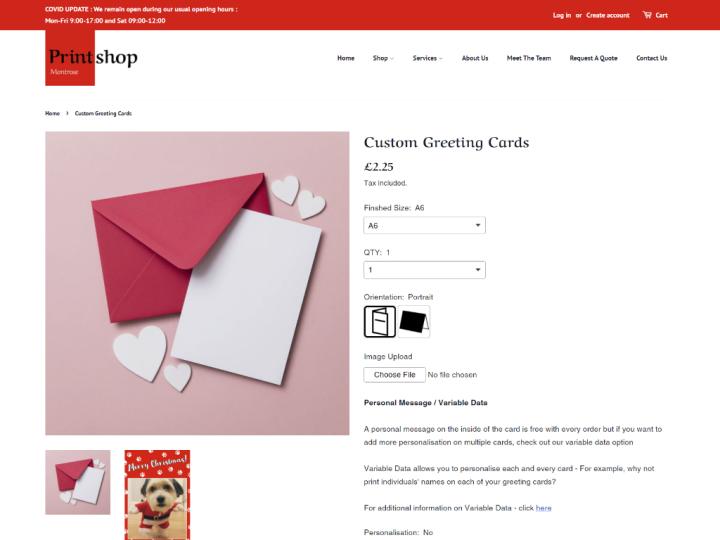
Task: Click the main envelope product image
Action: click(197, 283)
